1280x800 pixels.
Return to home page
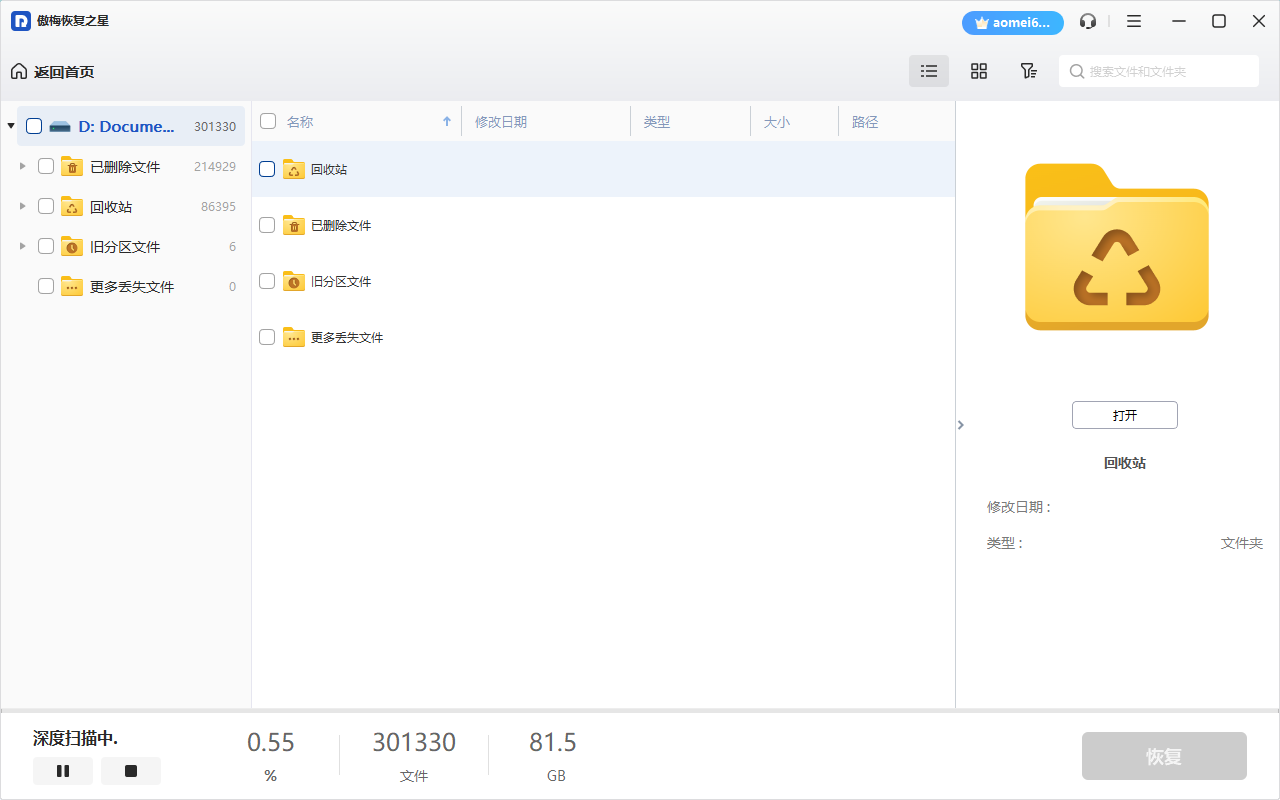click(53, 72)
